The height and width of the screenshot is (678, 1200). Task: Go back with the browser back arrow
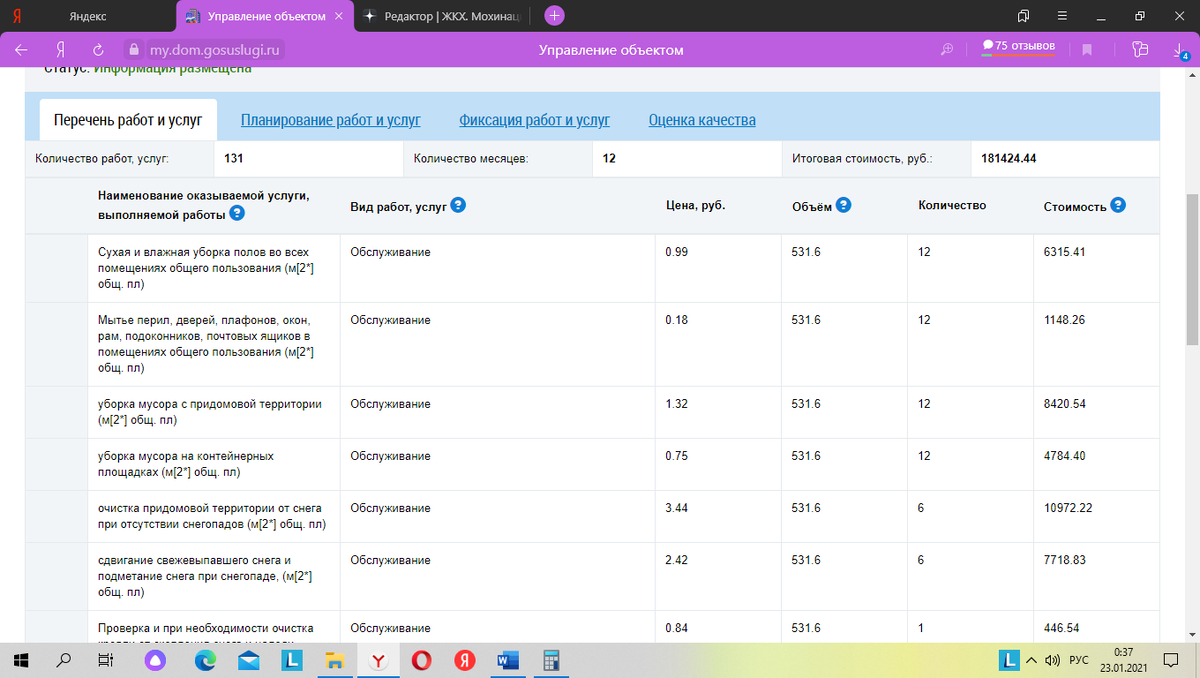coord(21,49)
